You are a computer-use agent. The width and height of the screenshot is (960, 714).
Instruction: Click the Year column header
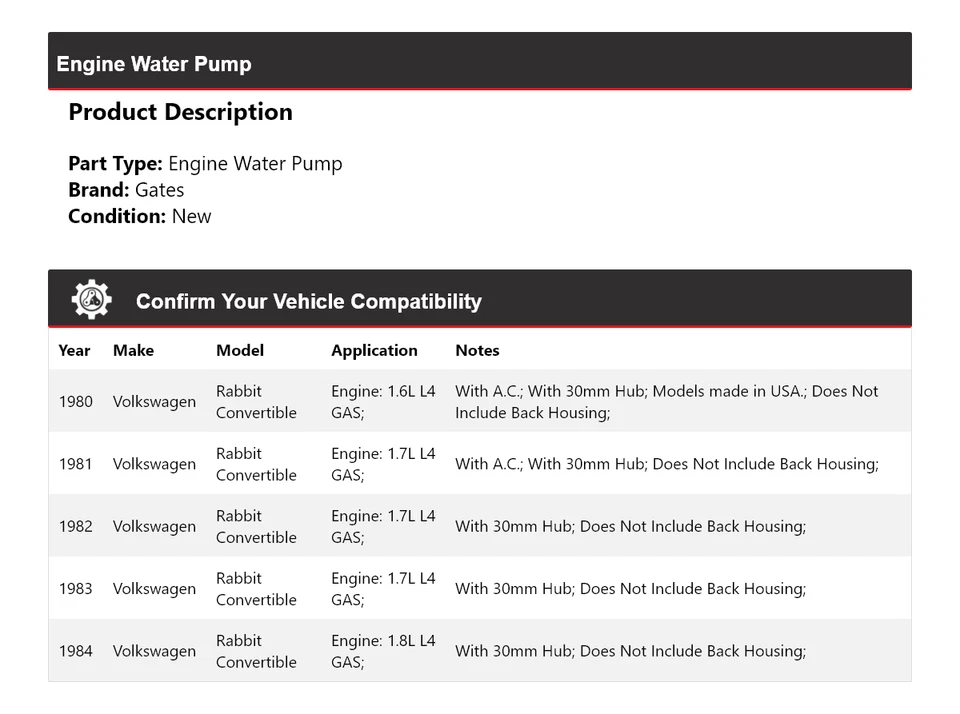74,350
